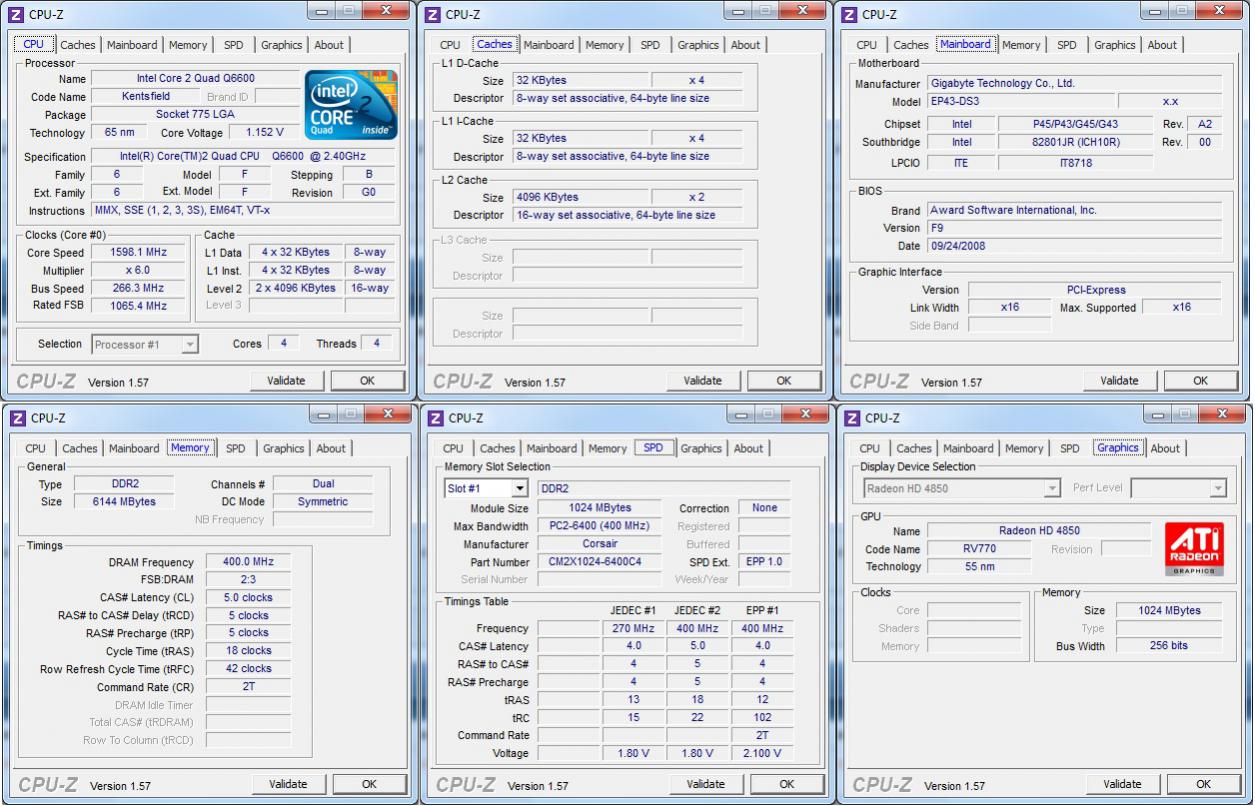
Task: Click the CPU-Z app icon in the Caches window title bar
Action: pyautogui.click(x=432, y=14)
